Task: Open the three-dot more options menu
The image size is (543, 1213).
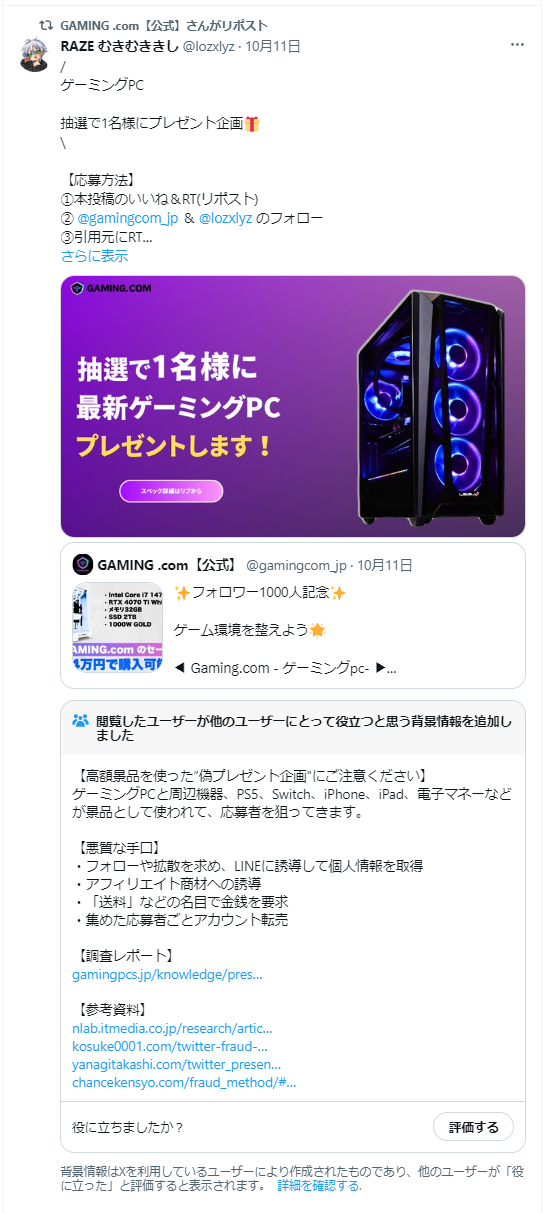Action: click(x=516, y=46)
